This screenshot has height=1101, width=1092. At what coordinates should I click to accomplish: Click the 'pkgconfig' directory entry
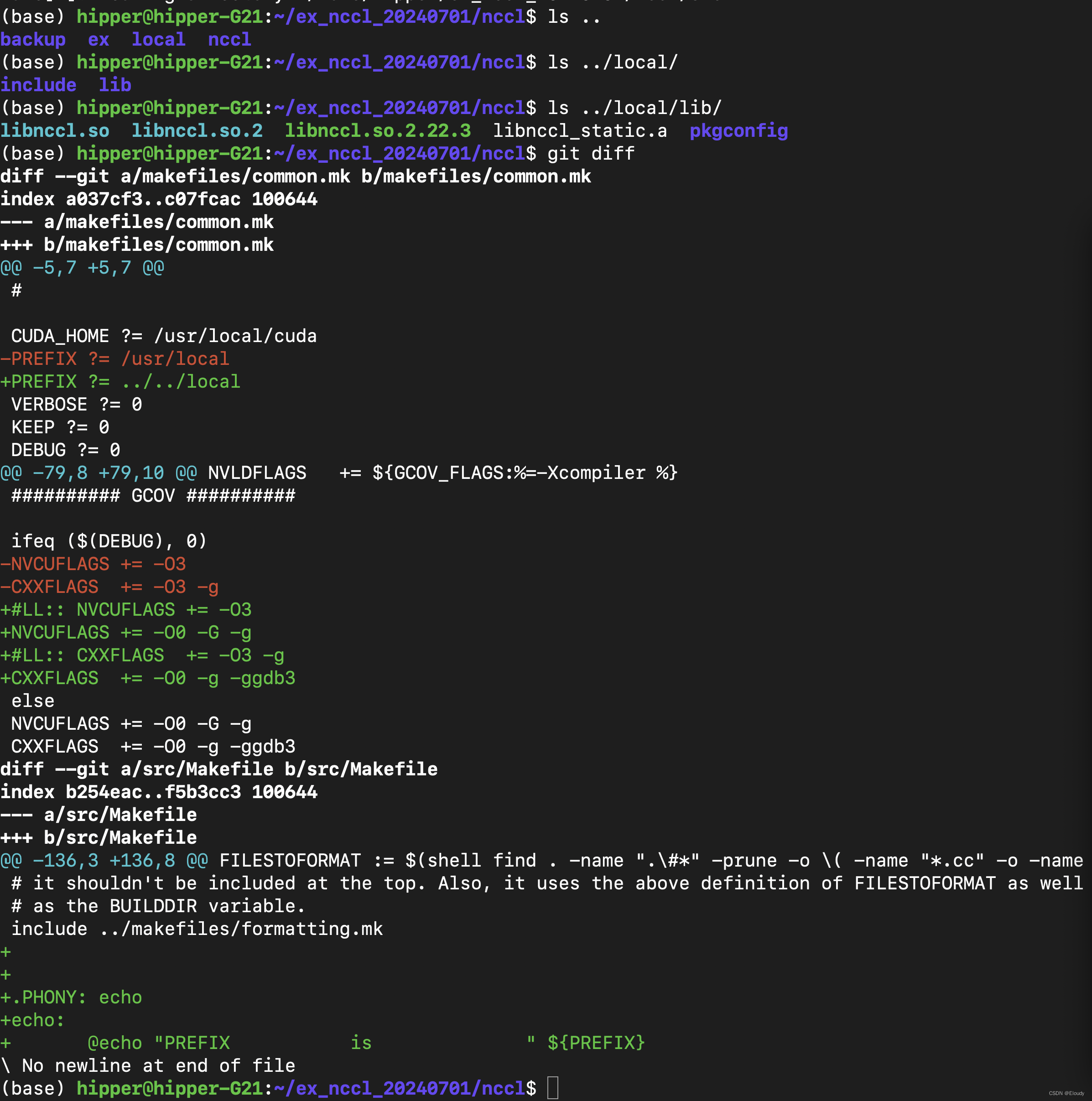pyautogui.click(x=738, y=130)
